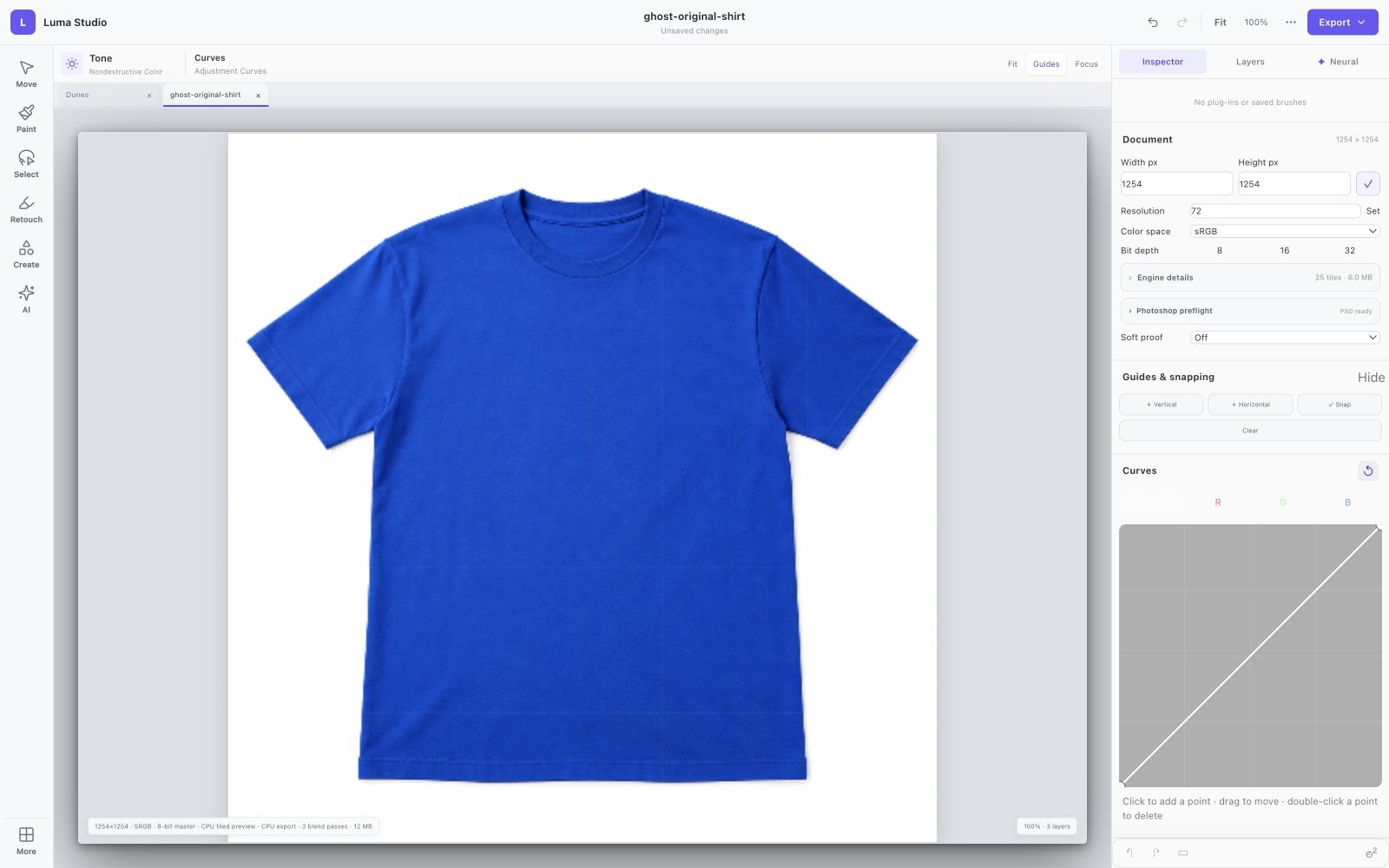Image resolution: width=1389 pixels, height=868 pixels.
Task: Set bit depth to 8
Action: pos(1219,251)
